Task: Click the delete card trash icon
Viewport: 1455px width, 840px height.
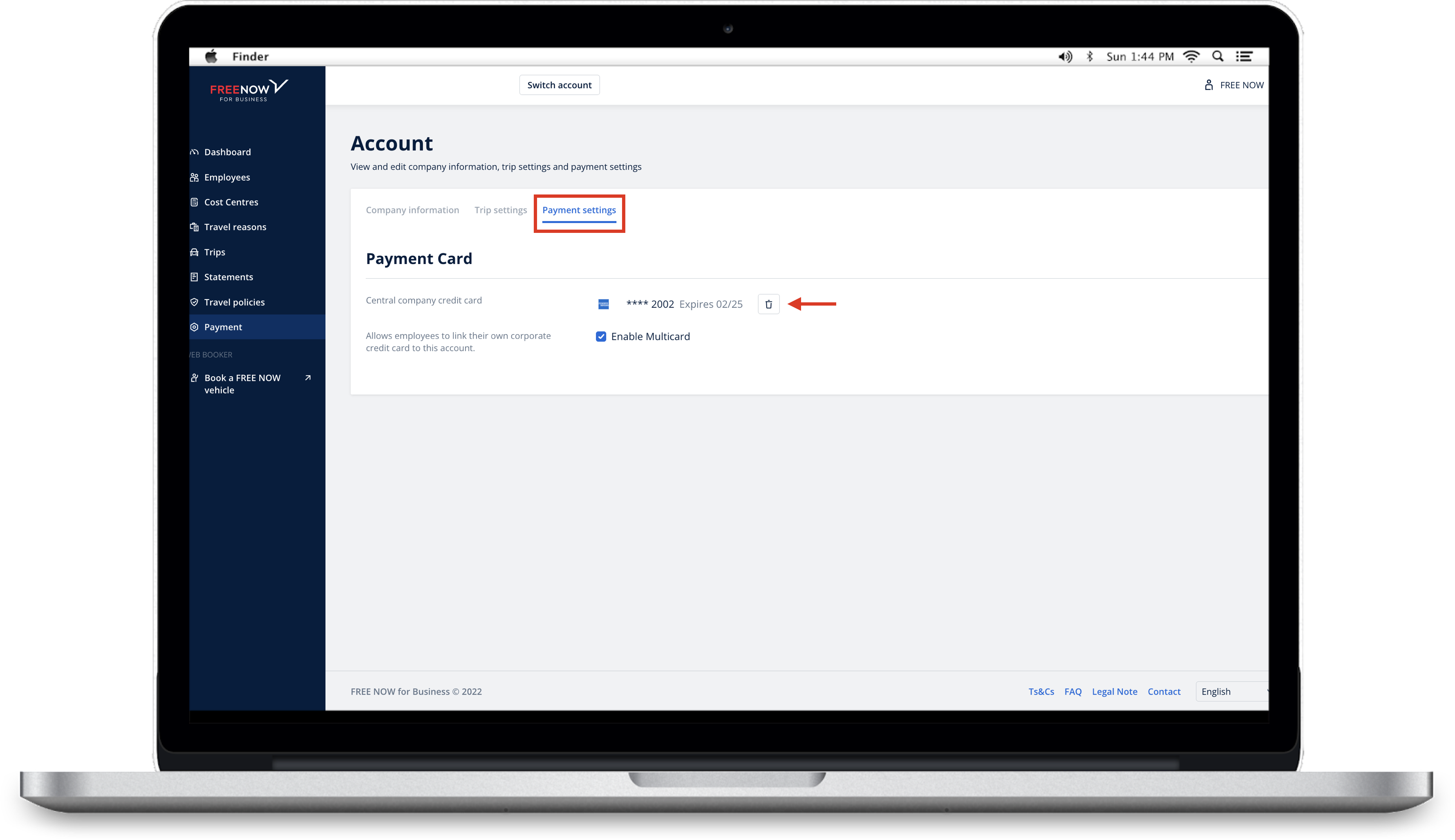Action: click(x=769, y=304)
